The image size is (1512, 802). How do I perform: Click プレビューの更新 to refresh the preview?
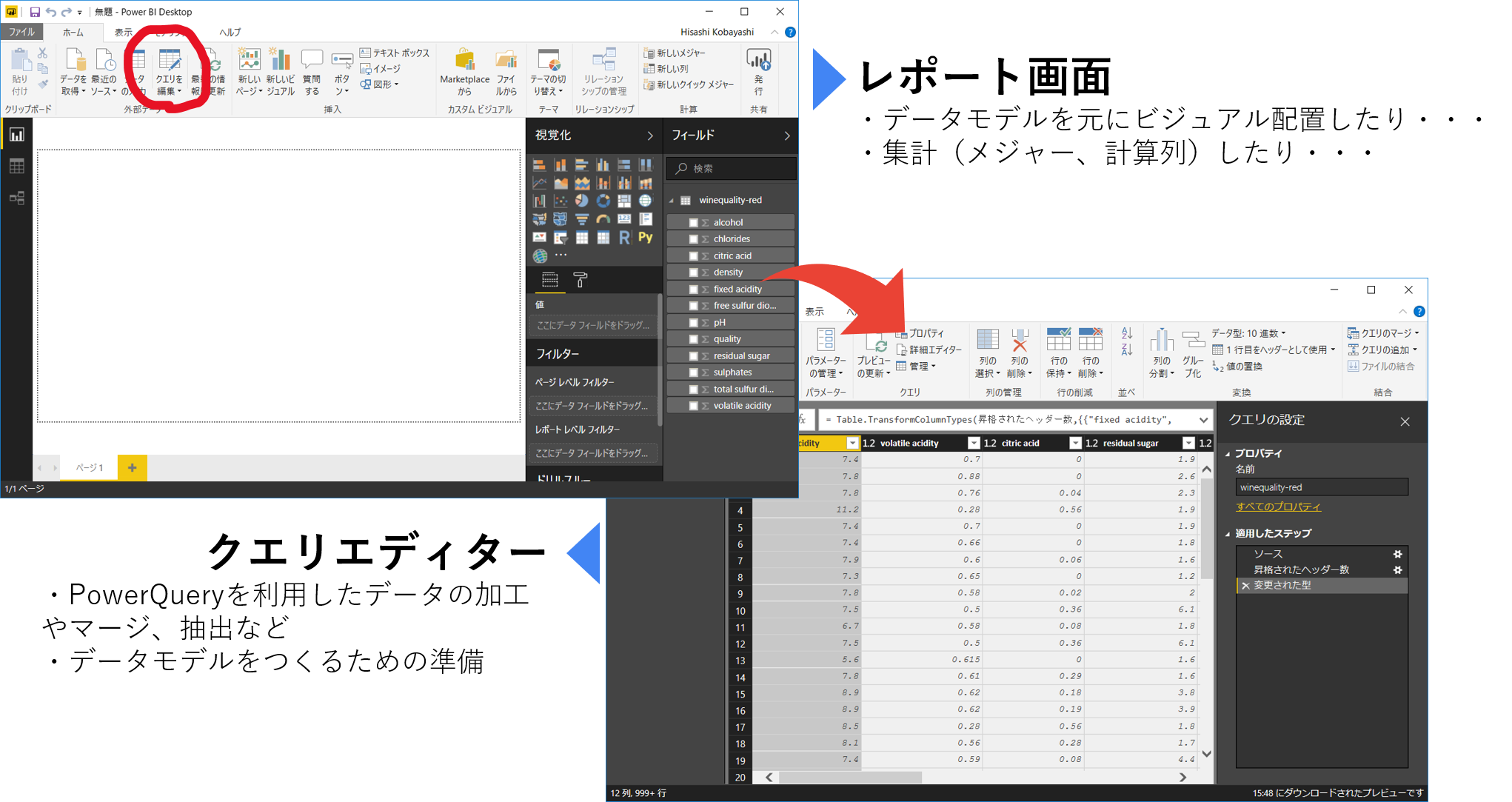[x=879, y=352]
